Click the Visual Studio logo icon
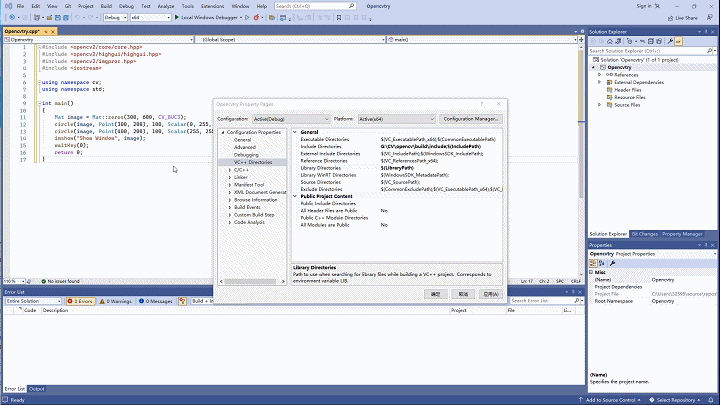Screen dimensions: 720x405 click(8, 6)
